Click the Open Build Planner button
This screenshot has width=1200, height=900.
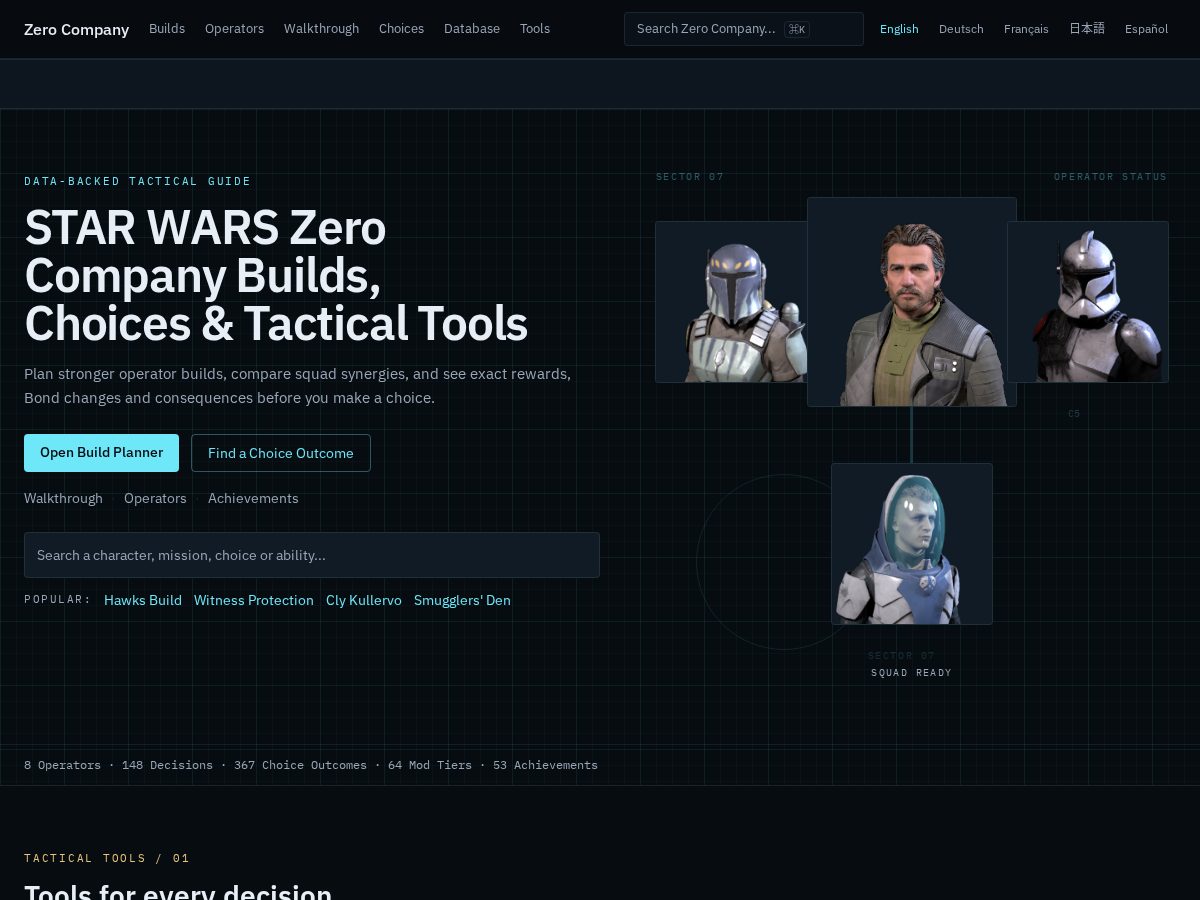pyautogui.click(x=101, y=453)
